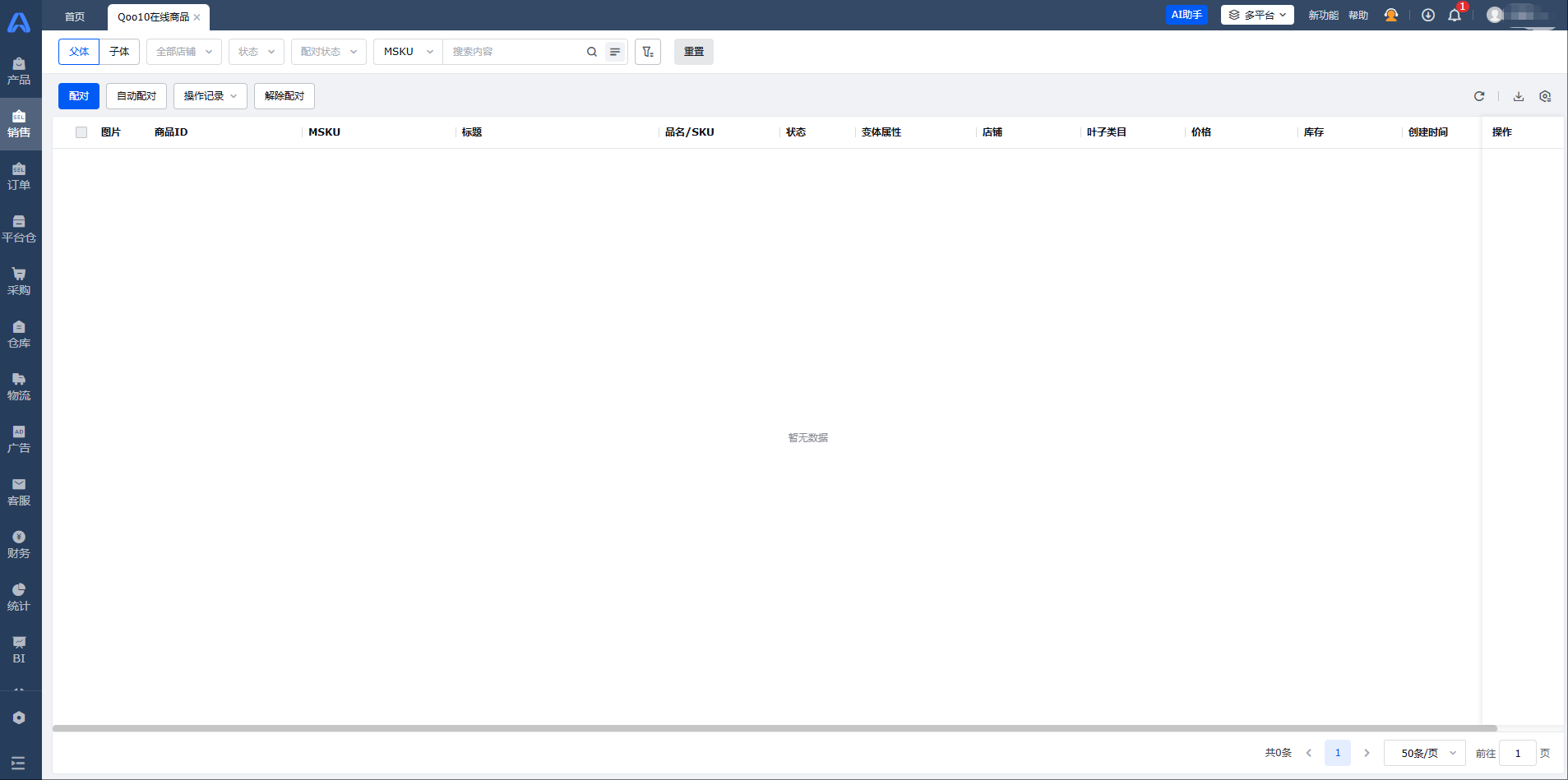The width and height of the screenshot is (1568, 780).
Task: Click the blue 配对 button
Action: pyautogui.click(x=79, y=96)
